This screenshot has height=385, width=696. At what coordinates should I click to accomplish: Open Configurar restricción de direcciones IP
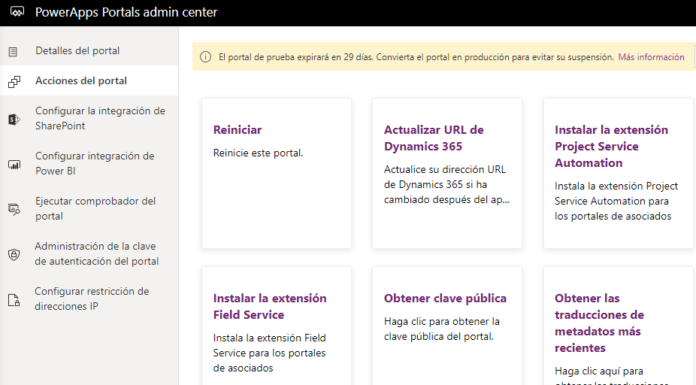pos(89,299)
